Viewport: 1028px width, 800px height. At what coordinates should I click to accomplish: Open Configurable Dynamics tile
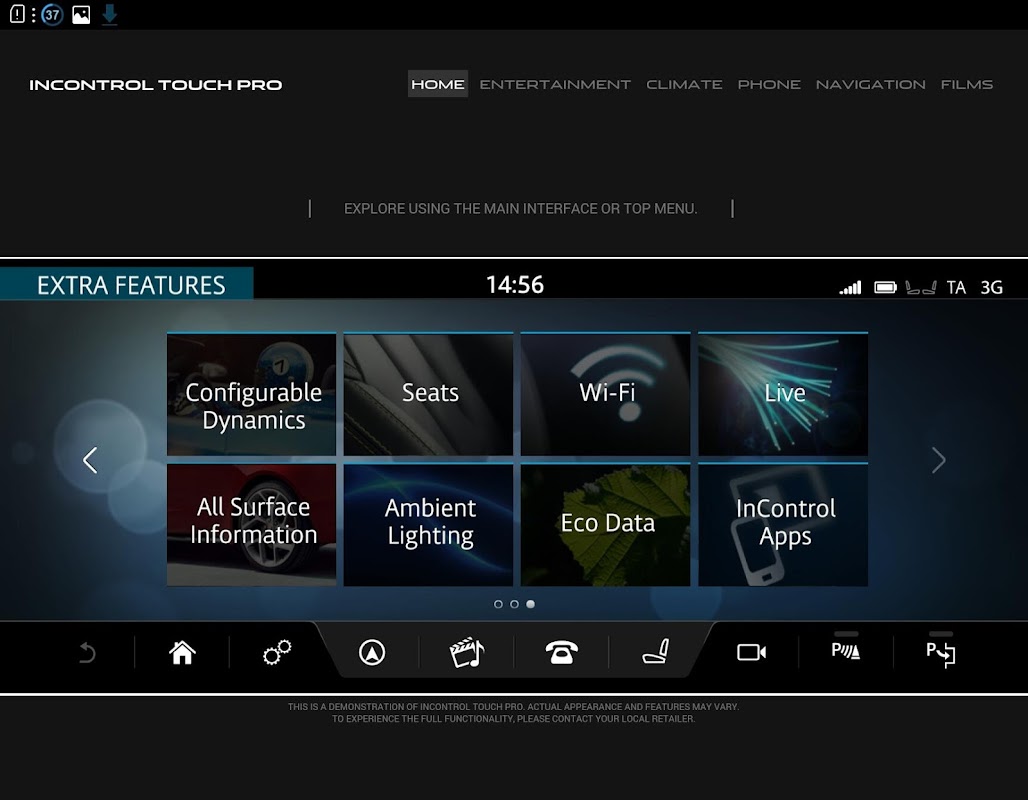point(252,394)
